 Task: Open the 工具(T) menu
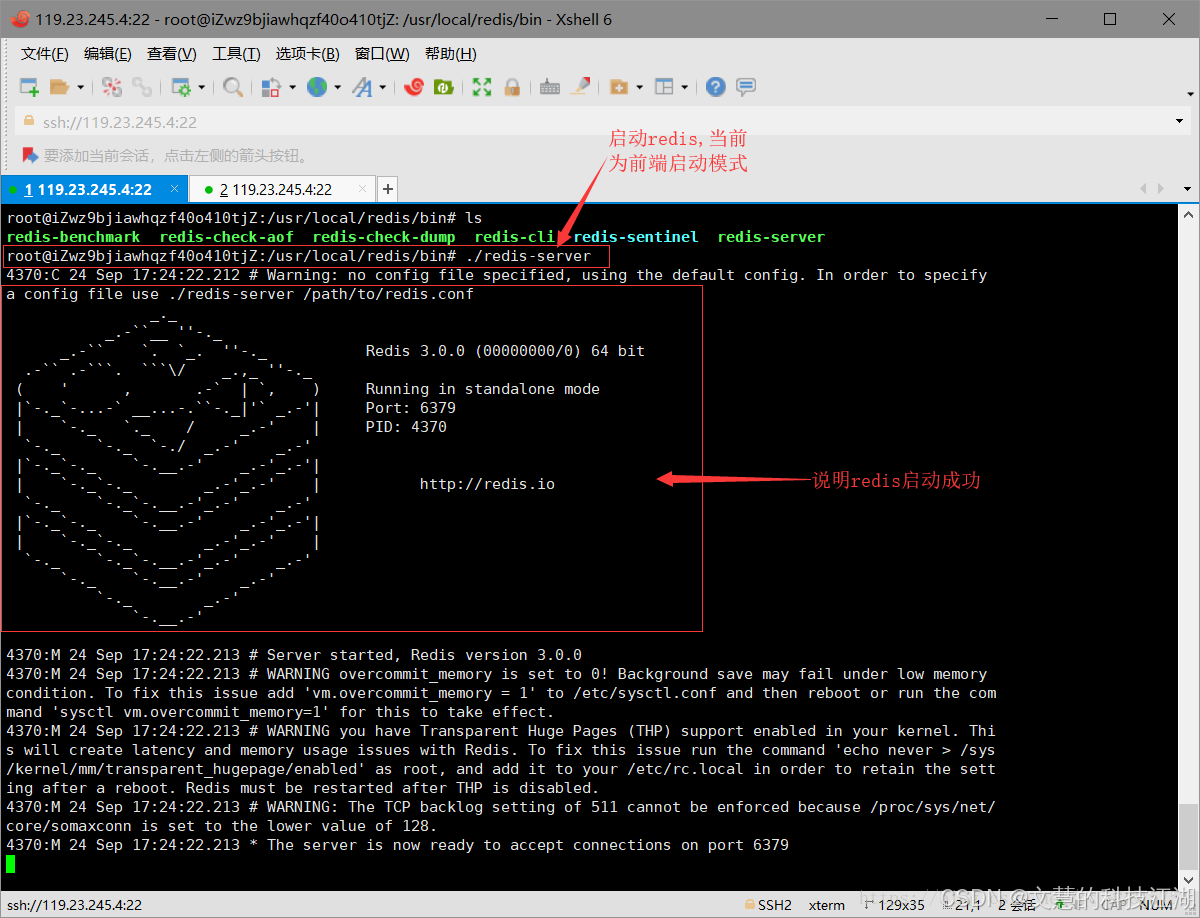[x=236, y=54]
